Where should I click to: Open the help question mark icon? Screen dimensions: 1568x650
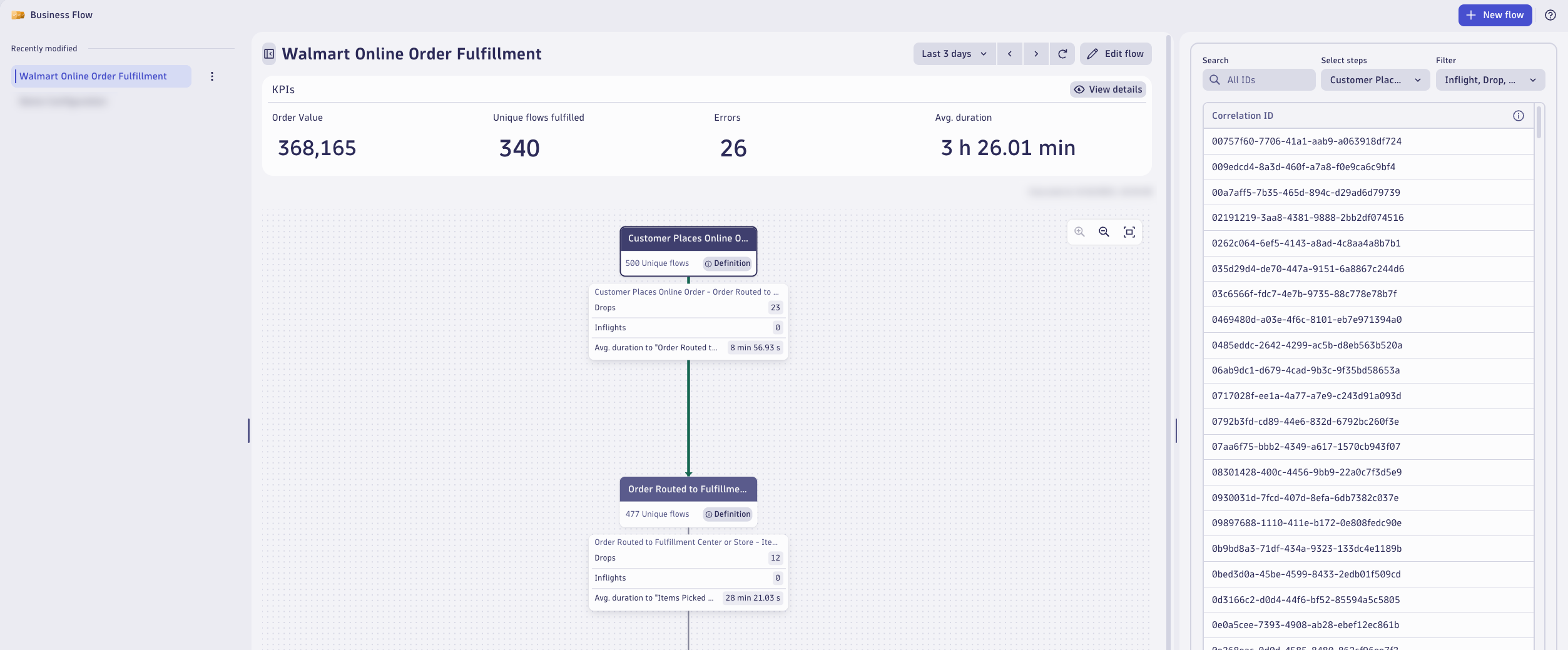(1550, 15)
